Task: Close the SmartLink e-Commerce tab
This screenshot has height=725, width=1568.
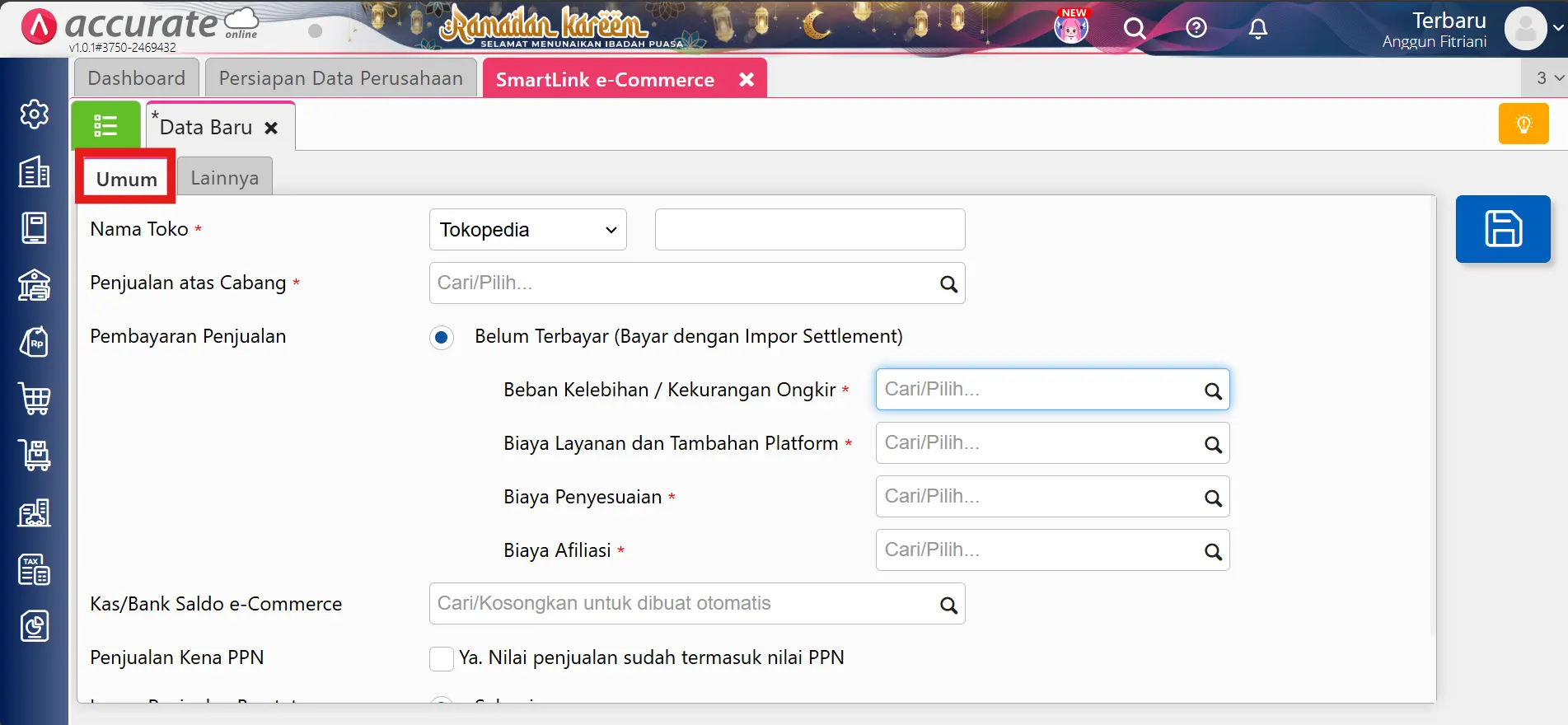Action: (747, 79)
